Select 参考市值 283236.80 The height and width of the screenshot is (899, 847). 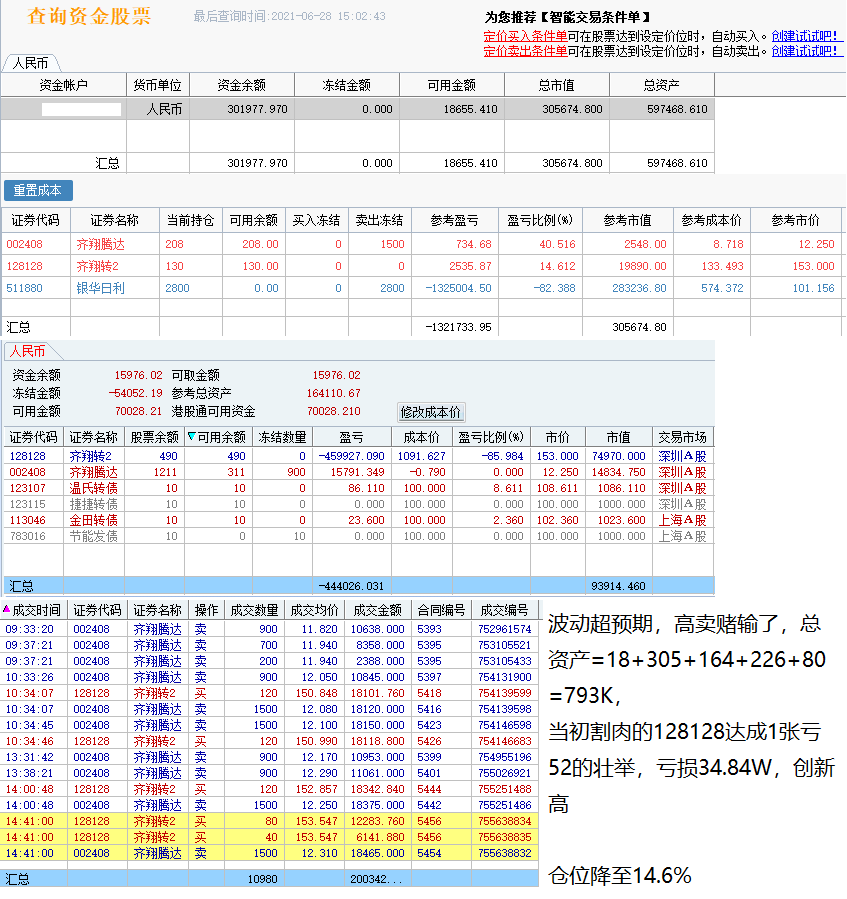click(639, 288)
